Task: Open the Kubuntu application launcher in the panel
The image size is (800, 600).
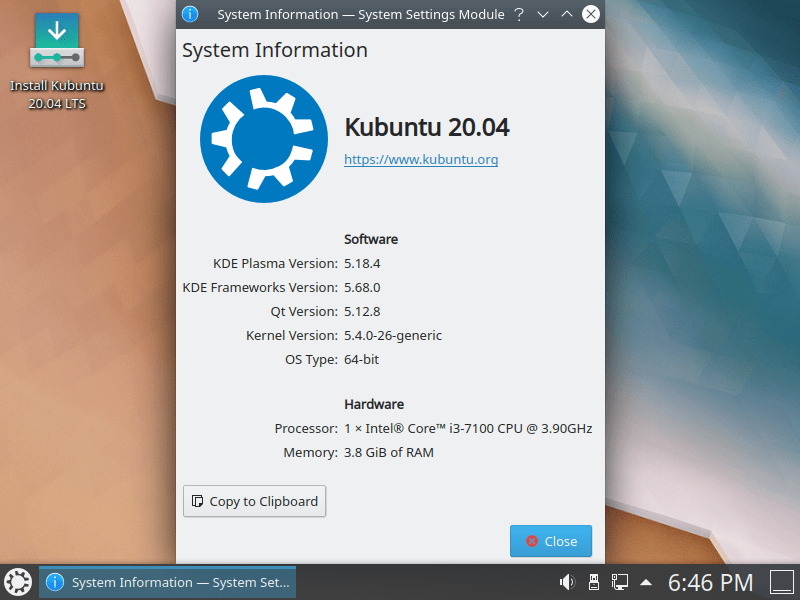Action: [x=18, y=582]
